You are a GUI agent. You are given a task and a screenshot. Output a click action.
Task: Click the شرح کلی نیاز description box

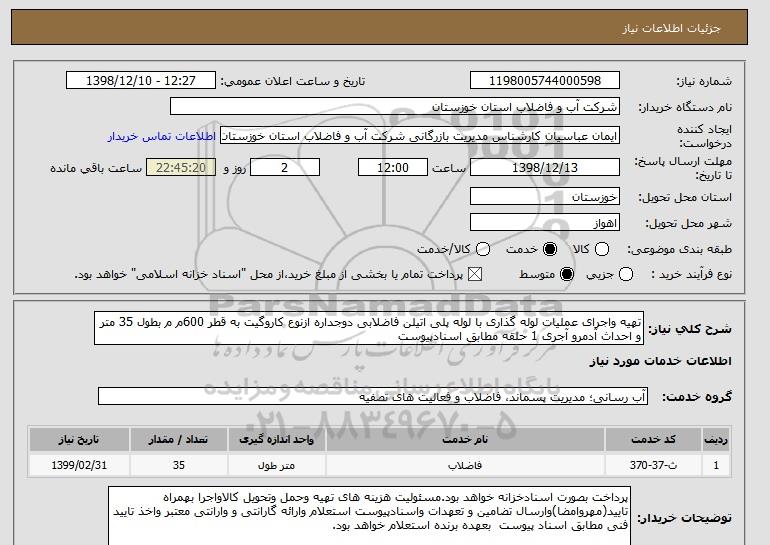coord(369,328)
